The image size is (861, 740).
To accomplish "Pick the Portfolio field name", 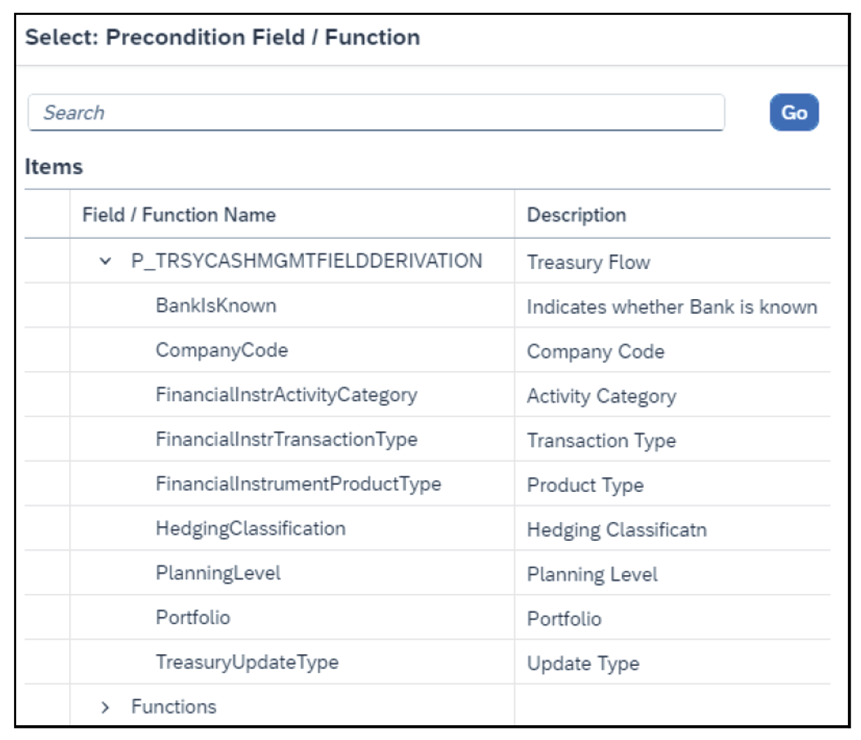I will (193, 617).
